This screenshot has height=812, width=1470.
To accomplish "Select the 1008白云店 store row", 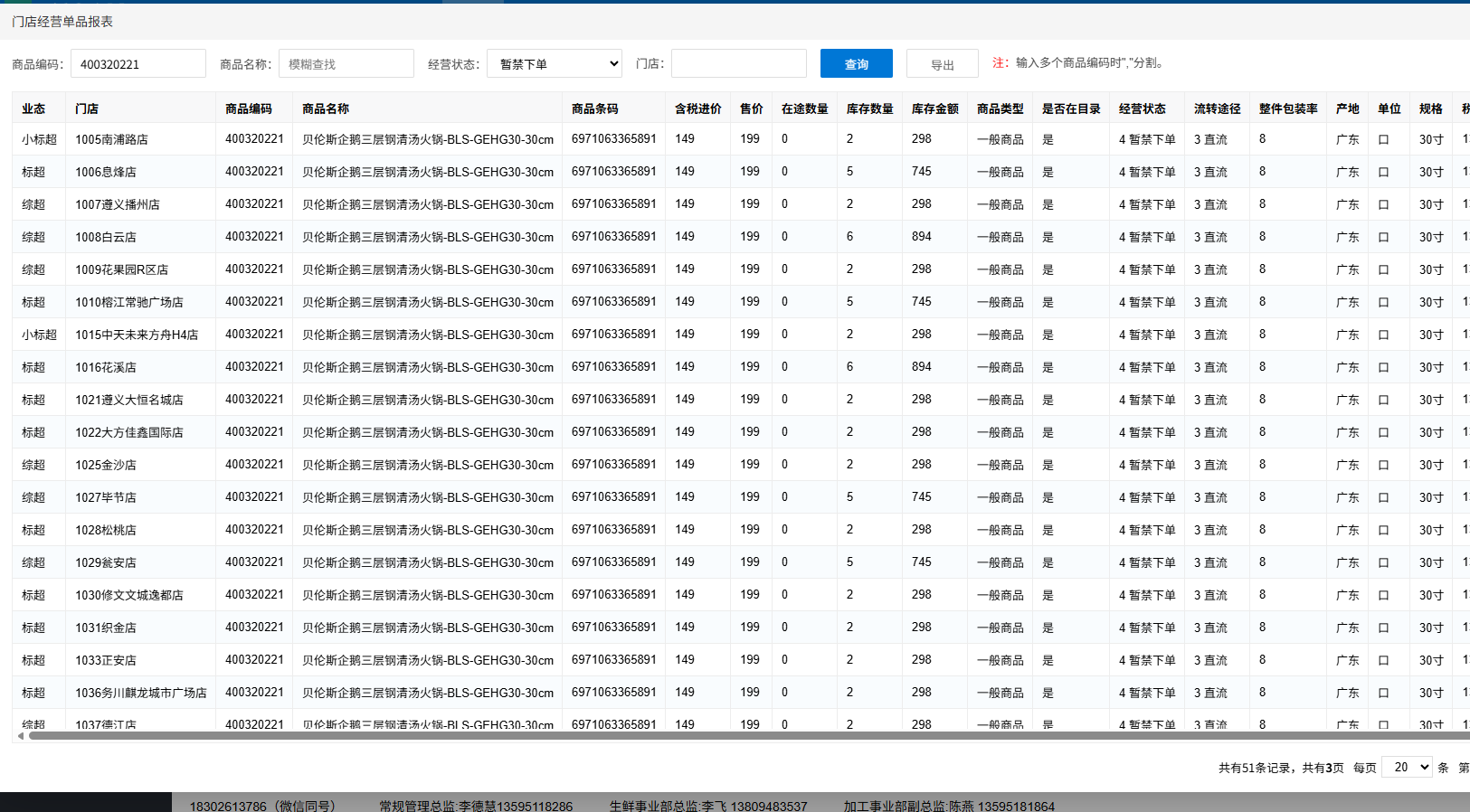I will click(106, 237).
